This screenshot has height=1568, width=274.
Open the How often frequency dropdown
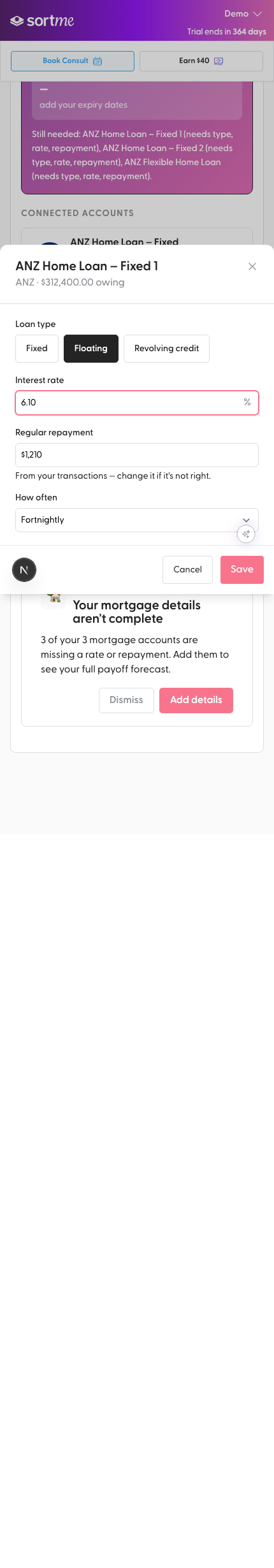(137, 520)
